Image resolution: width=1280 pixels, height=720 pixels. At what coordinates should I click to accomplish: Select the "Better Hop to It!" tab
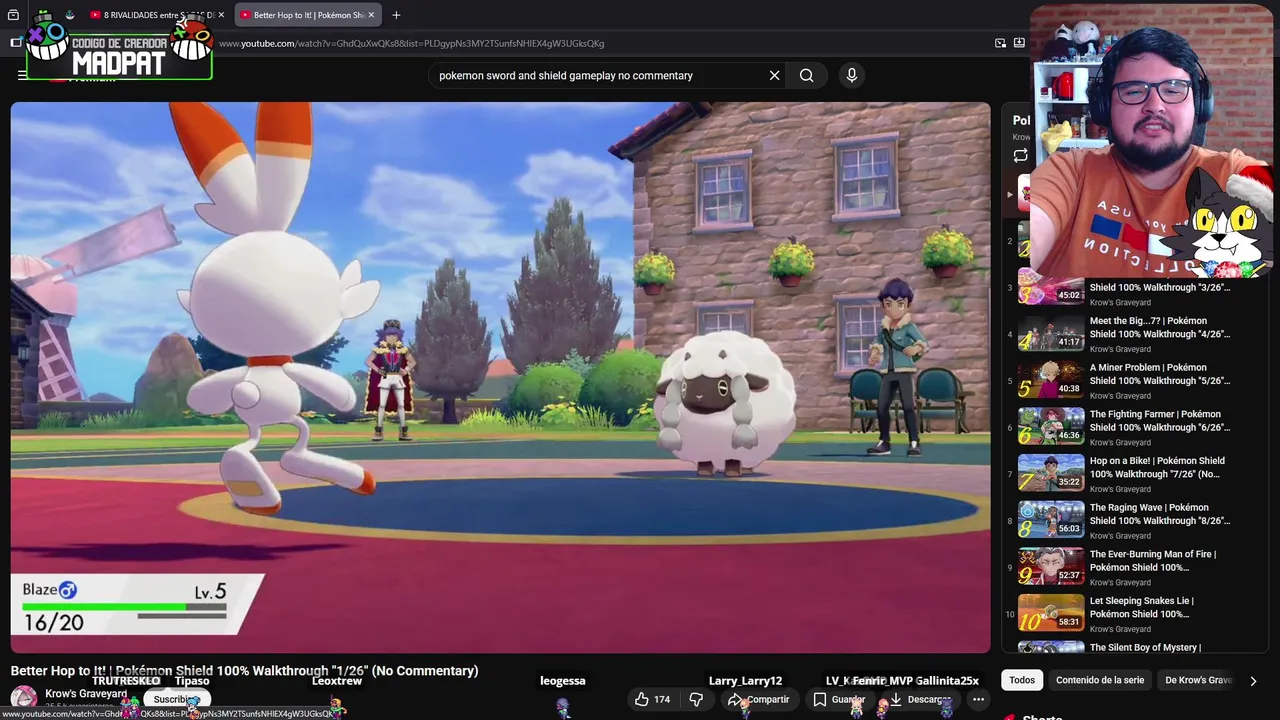click(306, 15)
